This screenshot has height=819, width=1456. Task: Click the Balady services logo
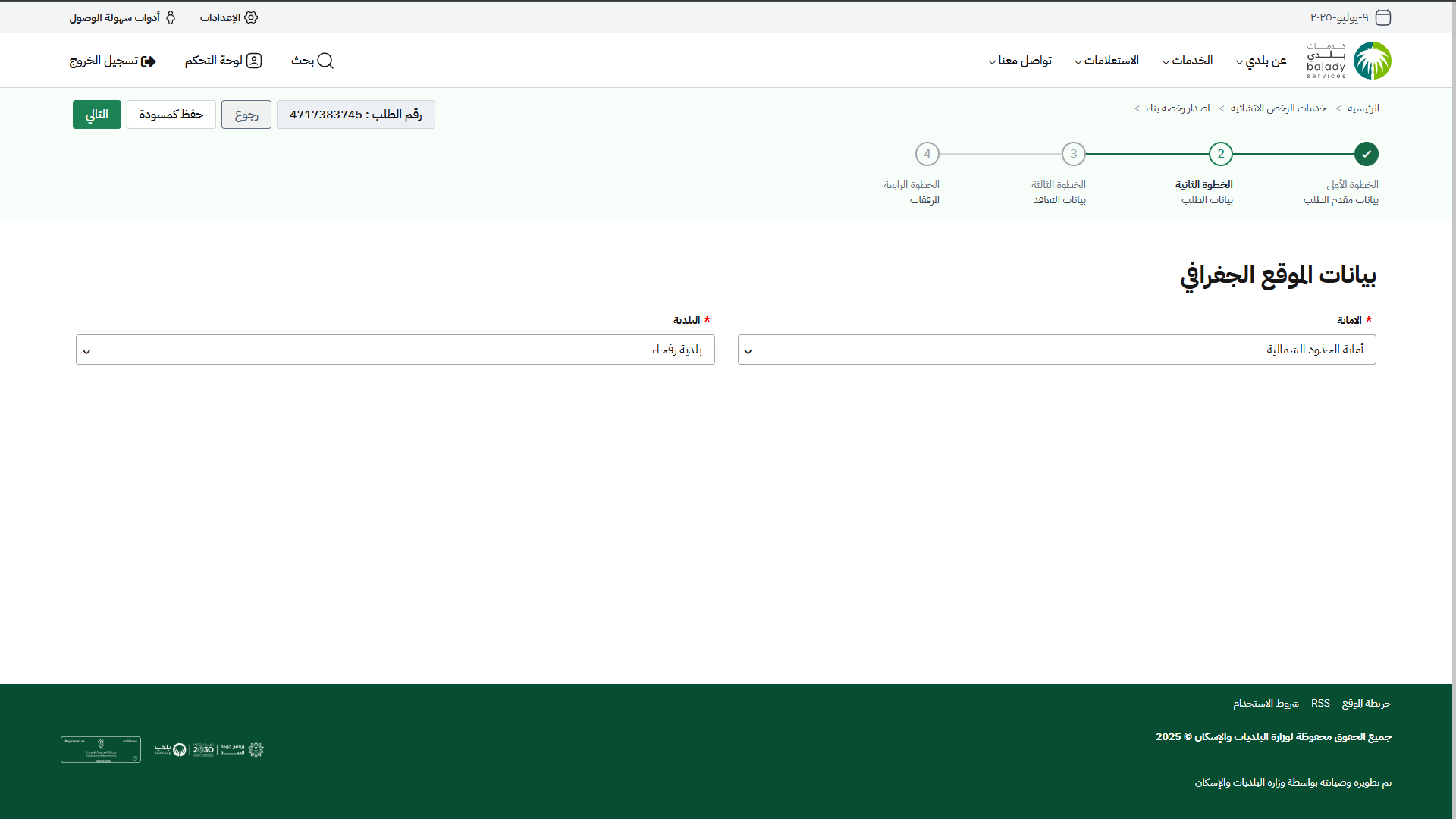pyautogui.click(x=1349, y=61)
